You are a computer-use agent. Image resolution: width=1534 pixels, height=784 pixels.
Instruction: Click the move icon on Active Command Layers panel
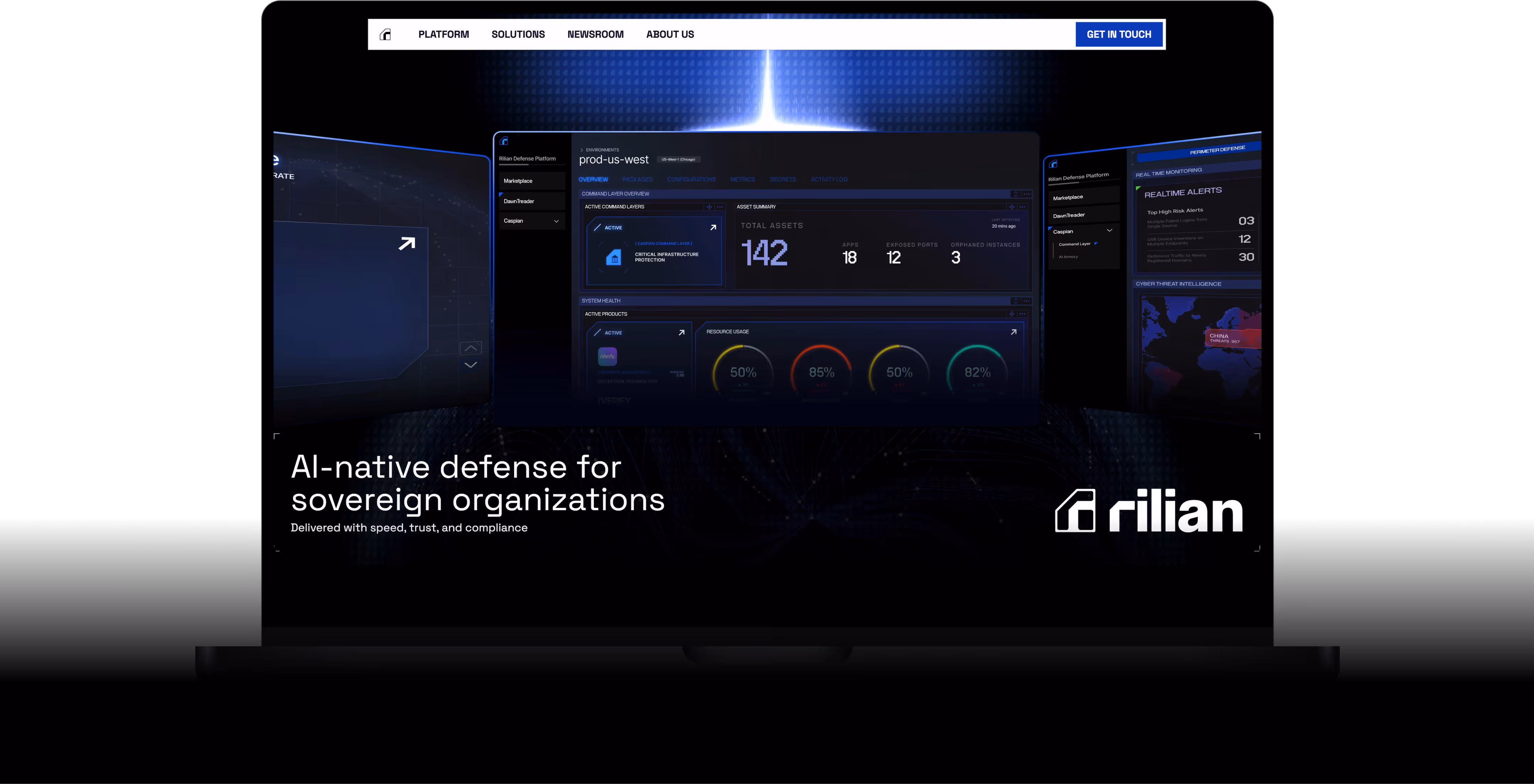click(709, 207)
